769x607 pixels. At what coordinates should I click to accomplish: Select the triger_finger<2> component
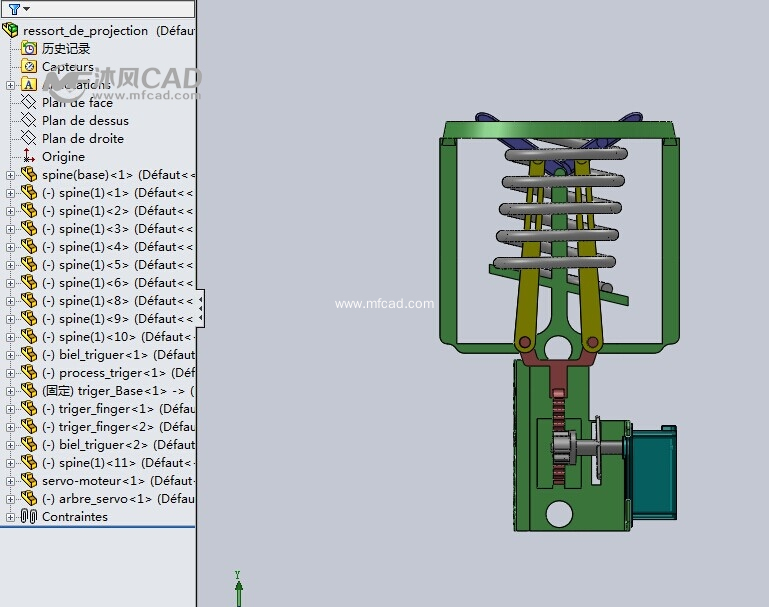(x=118, y=427)
